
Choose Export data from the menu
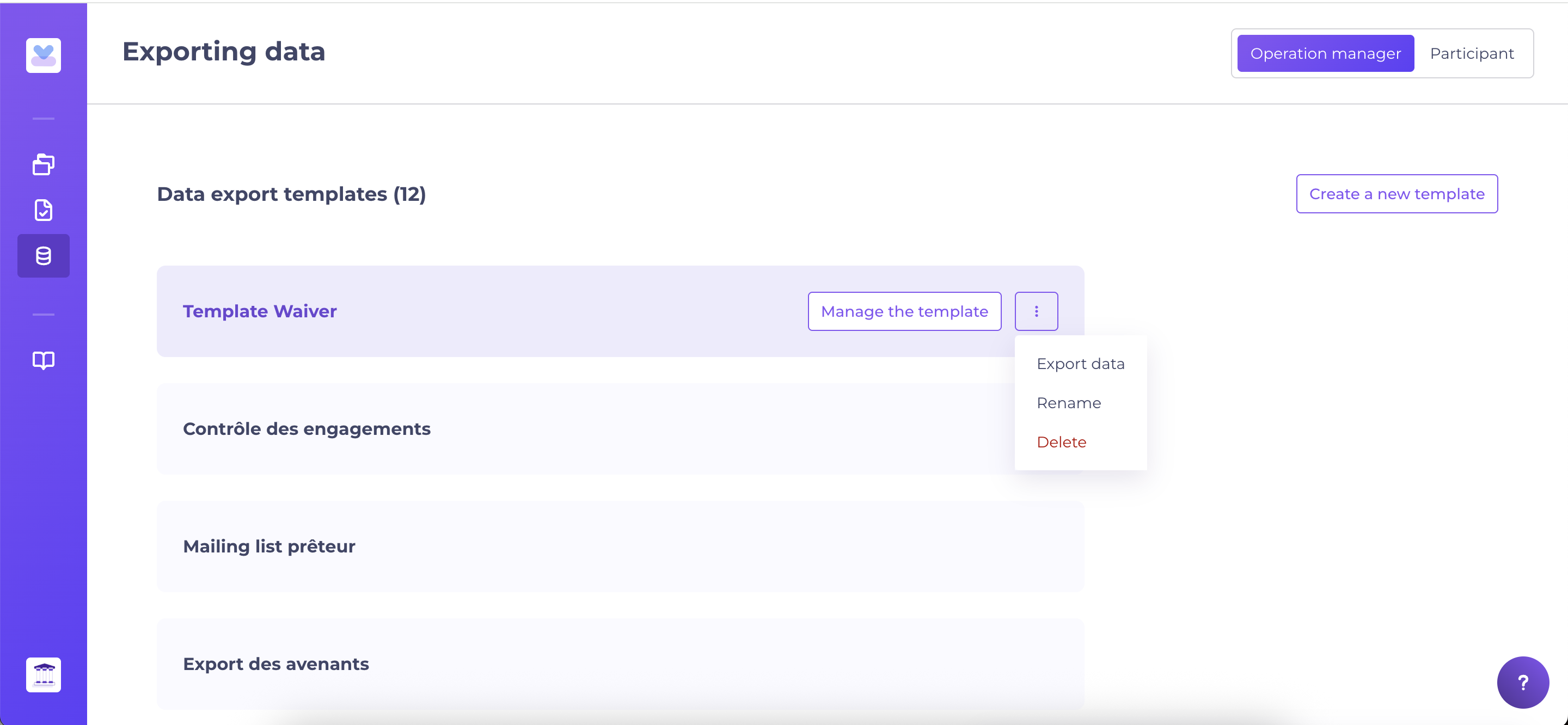1080,364
